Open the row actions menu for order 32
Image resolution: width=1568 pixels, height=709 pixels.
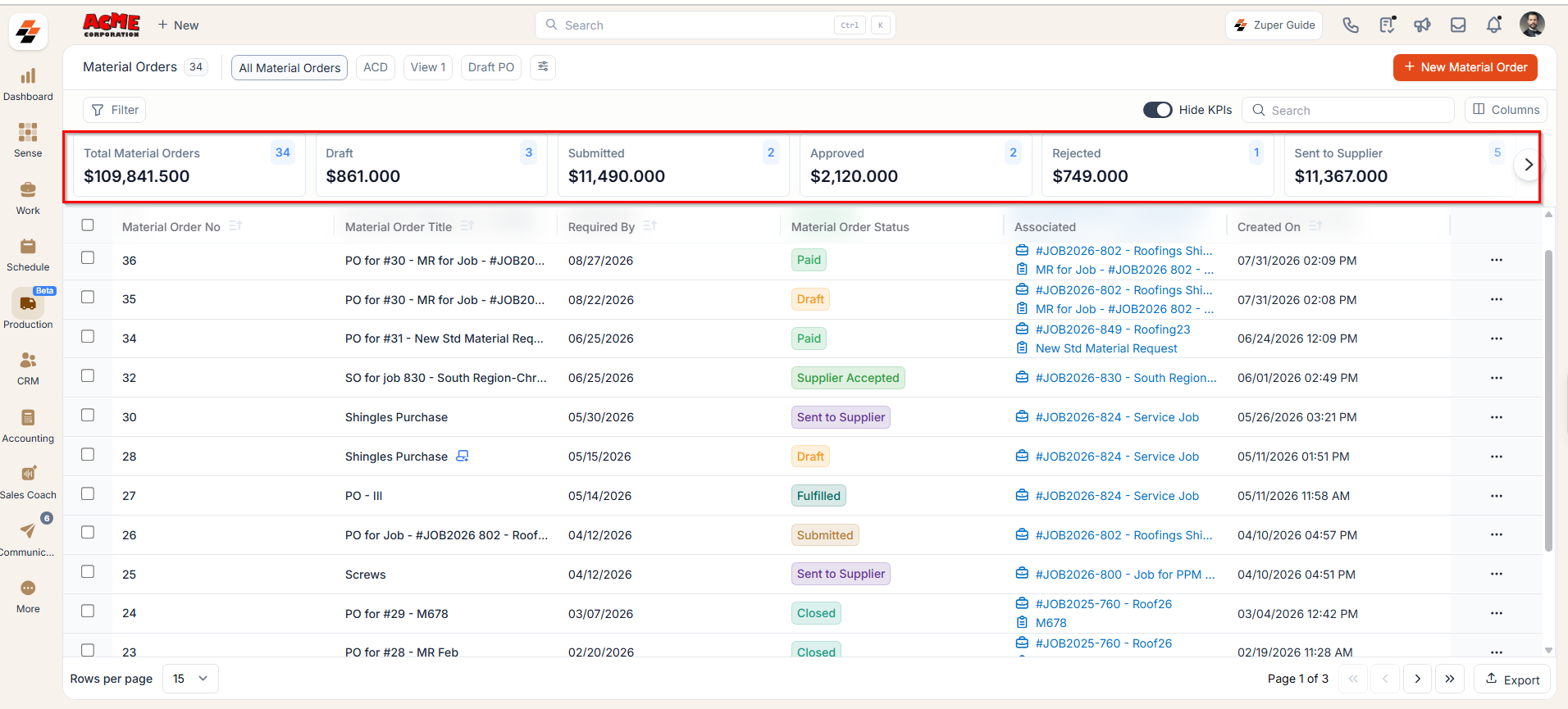(1497, 378)
